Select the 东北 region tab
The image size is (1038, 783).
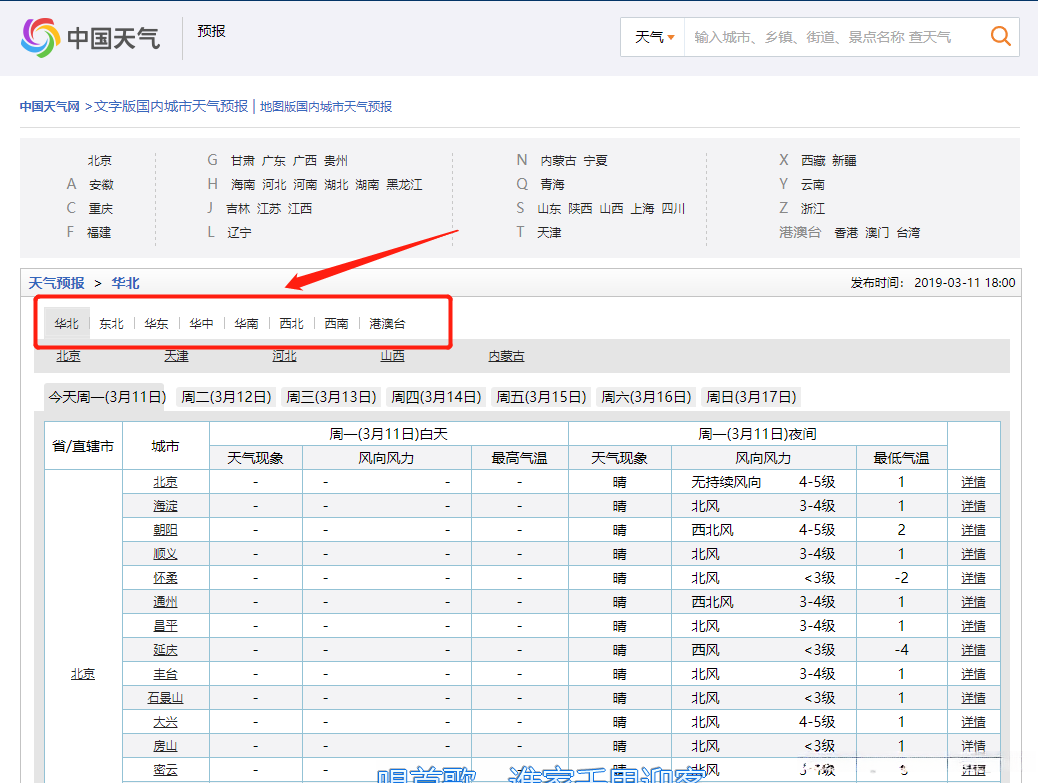click(111, 324)
